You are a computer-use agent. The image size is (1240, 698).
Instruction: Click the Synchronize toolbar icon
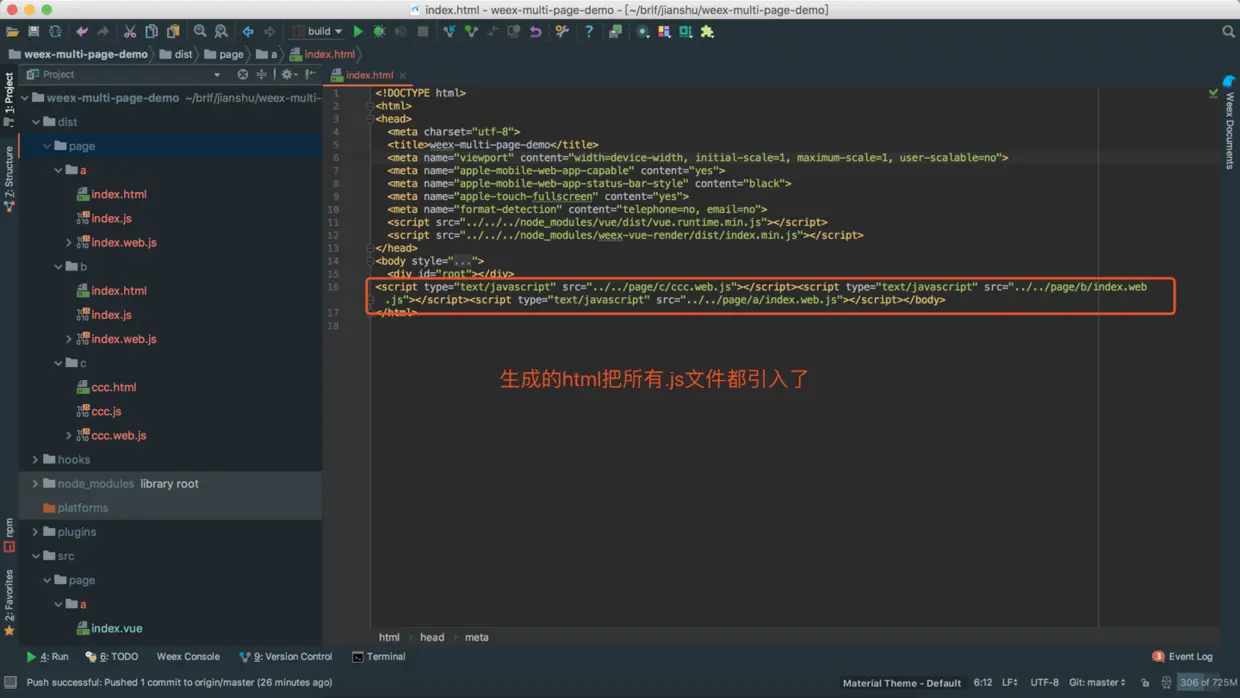(55, 32)
